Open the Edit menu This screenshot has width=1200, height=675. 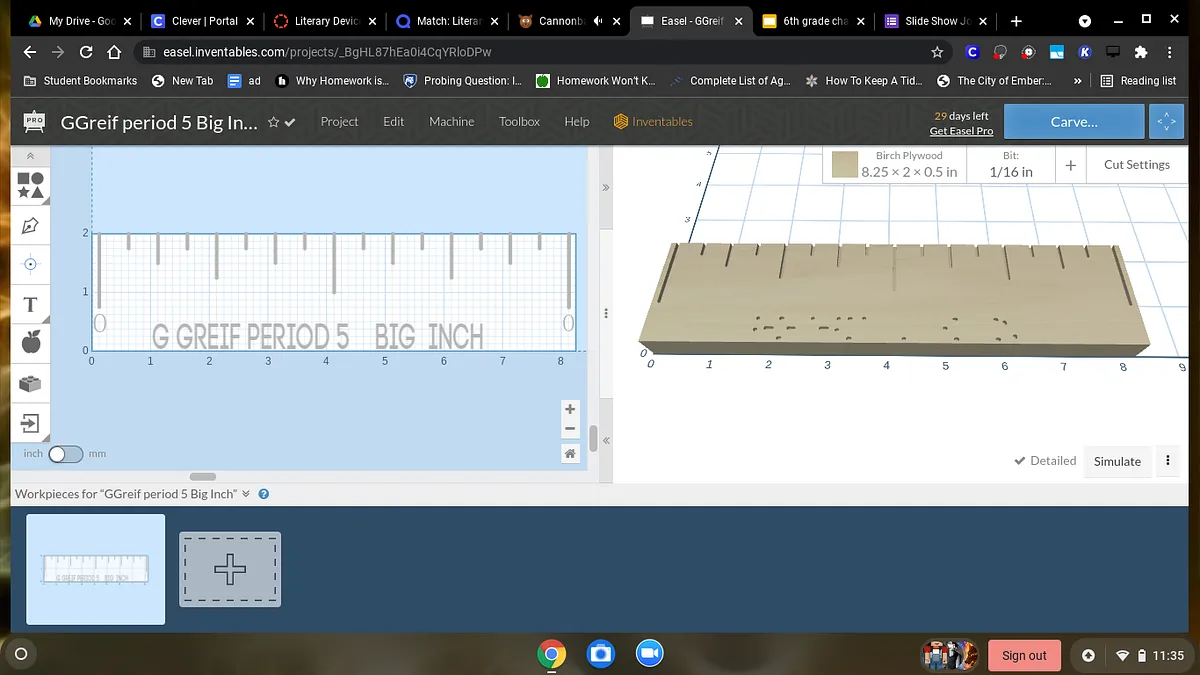tap(394, 122)
